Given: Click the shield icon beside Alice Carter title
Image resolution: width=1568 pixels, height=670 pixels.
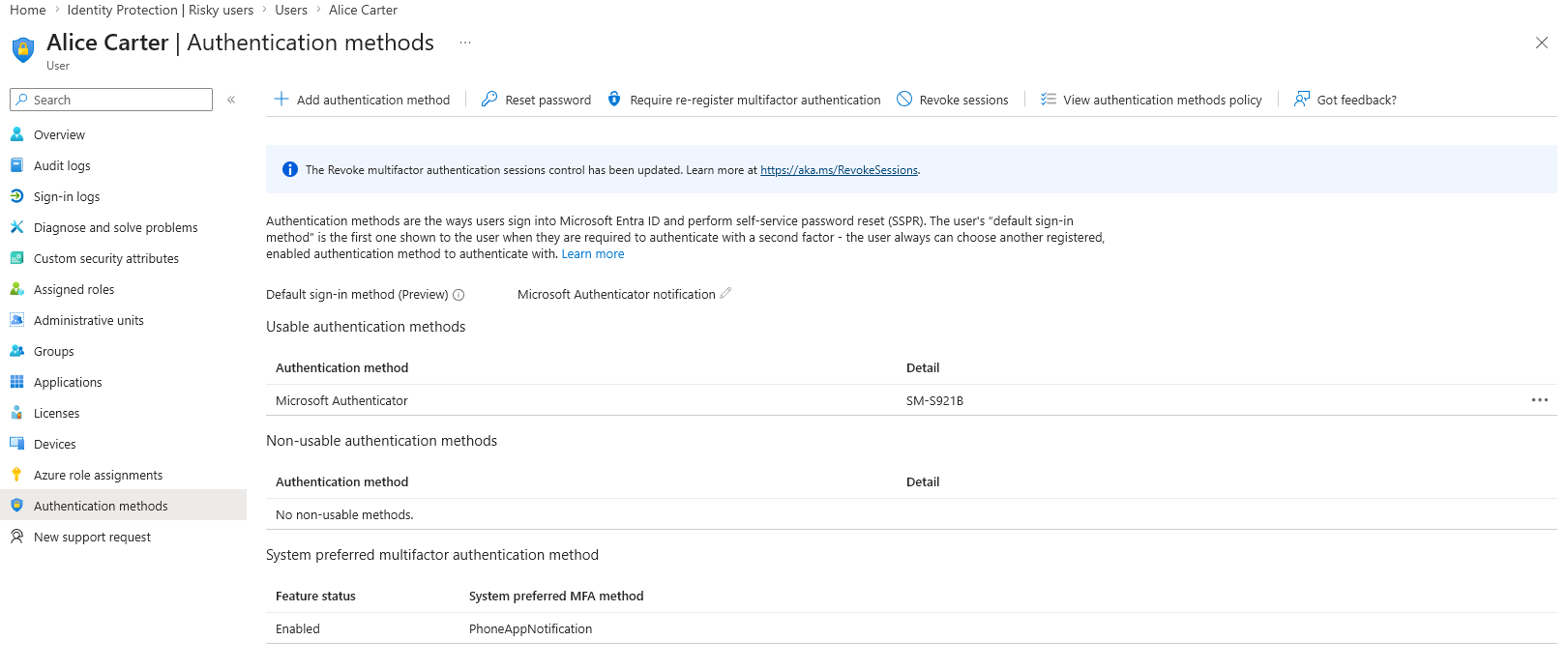Looking at the screenshot, I should 23,49.
